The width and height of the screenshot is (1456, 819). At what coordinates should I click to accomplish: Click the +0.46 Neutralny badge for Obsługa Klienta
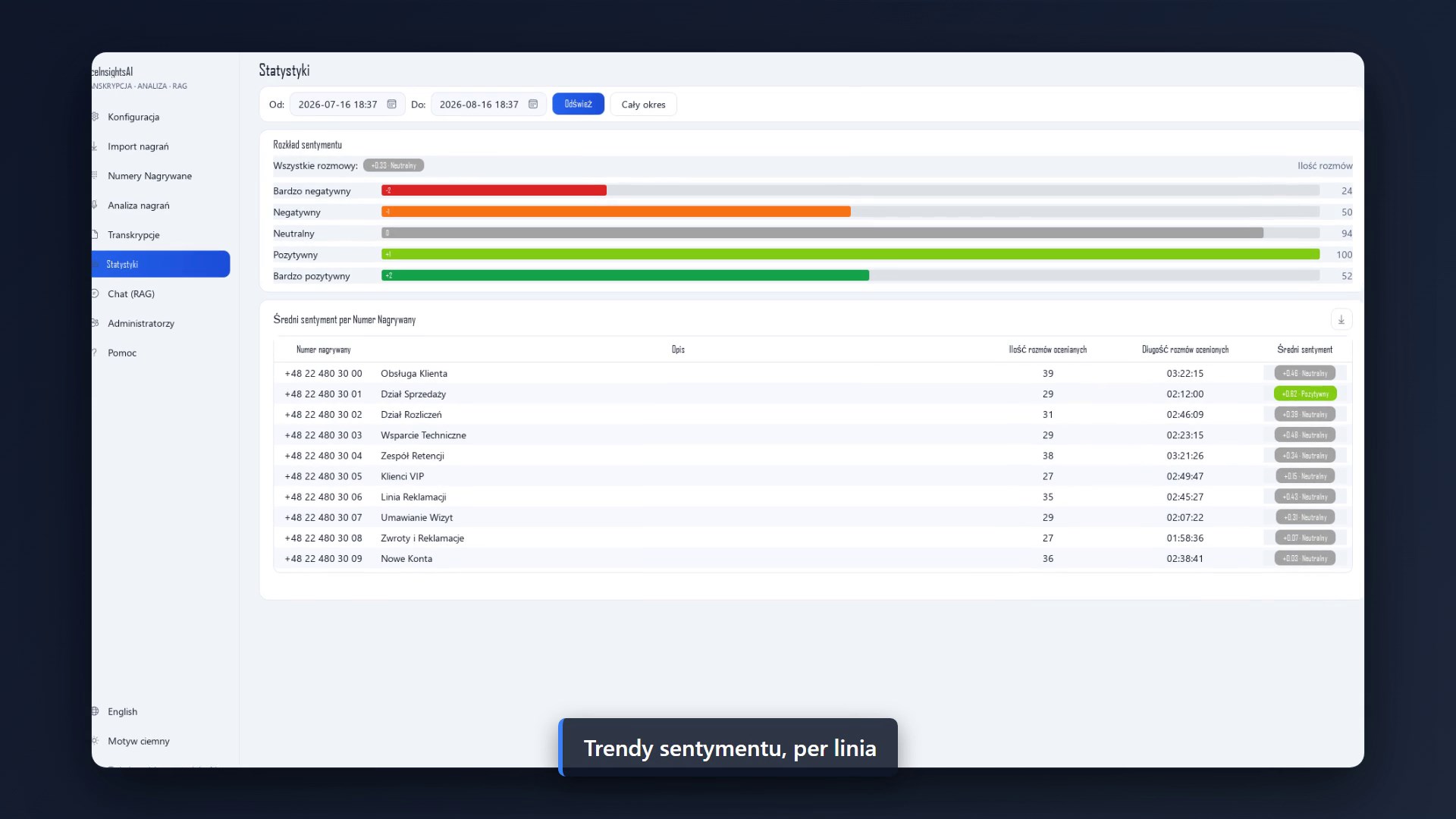[1305, 373]
